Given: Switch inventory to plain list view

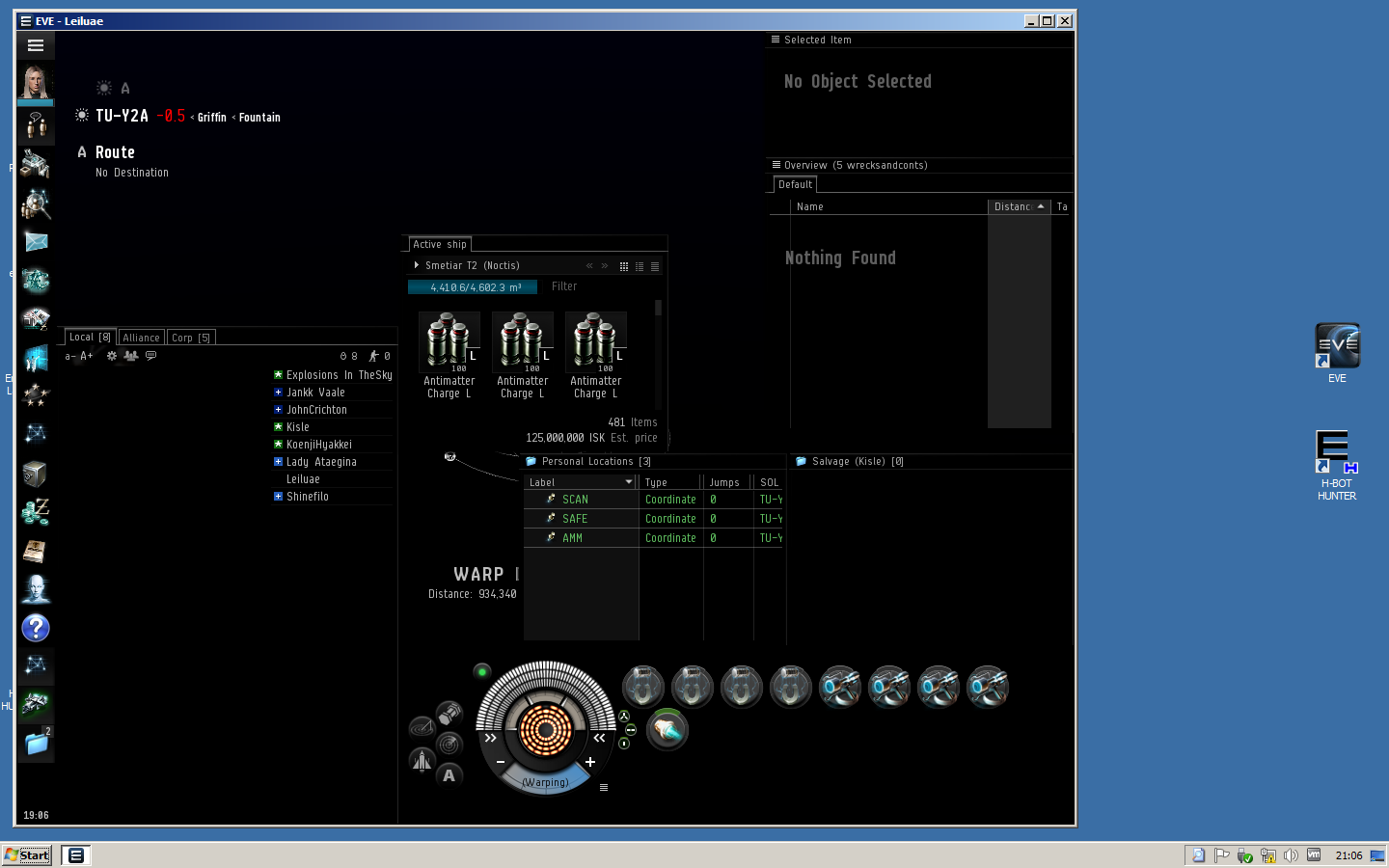Looking at the screenshot, I should [x=655, y=266].
